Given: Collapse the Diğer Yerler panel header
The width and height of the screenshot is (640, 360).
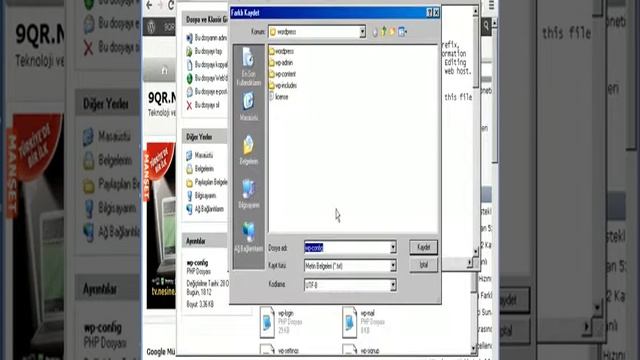Looking at the screenshot, I should [x=204, y=137].
